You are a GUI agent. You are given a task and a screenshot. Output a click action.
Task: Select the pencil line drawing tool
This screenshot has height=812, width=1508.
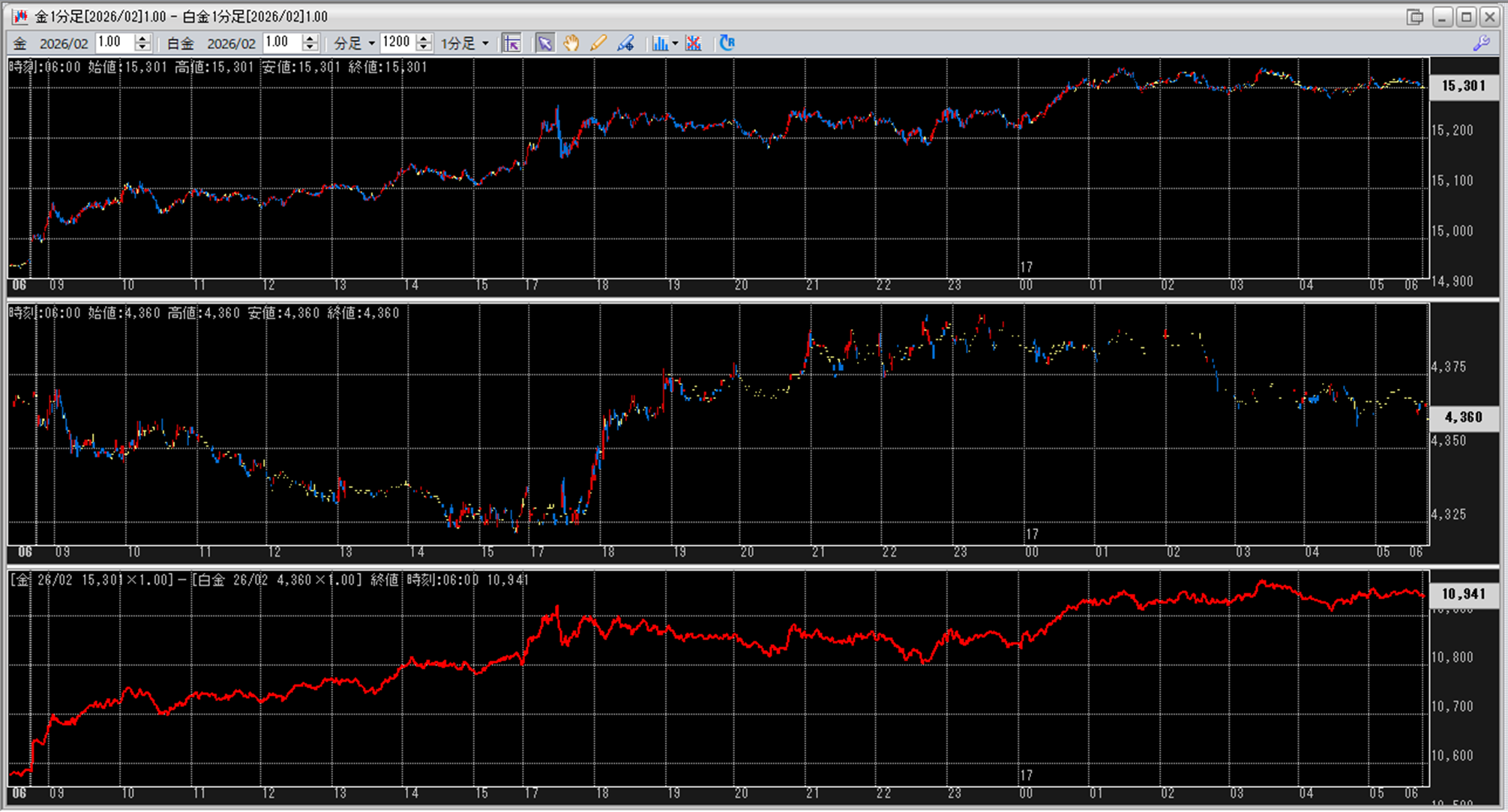(598, 43)
